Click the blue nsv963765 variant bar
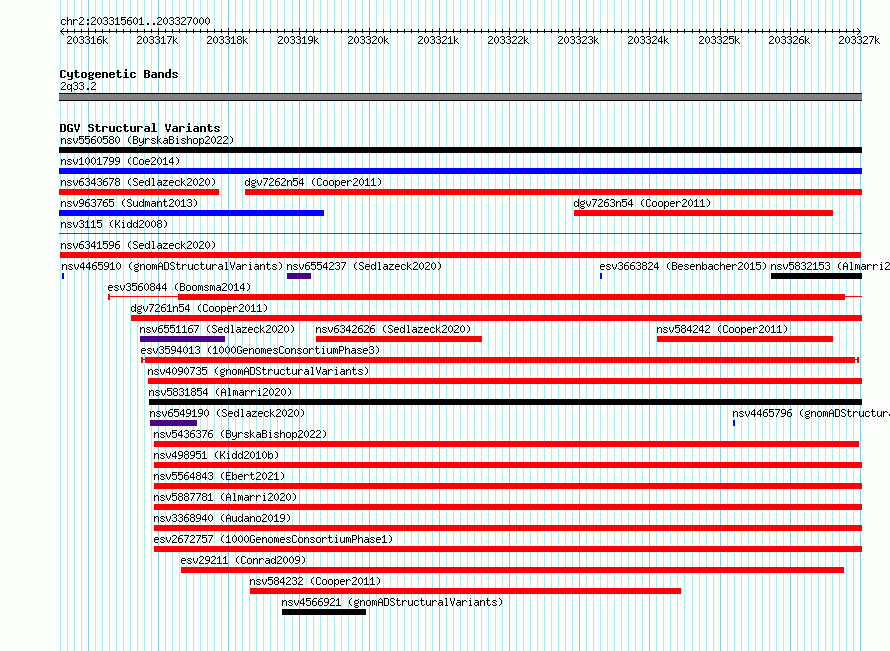 pos(191,213)
